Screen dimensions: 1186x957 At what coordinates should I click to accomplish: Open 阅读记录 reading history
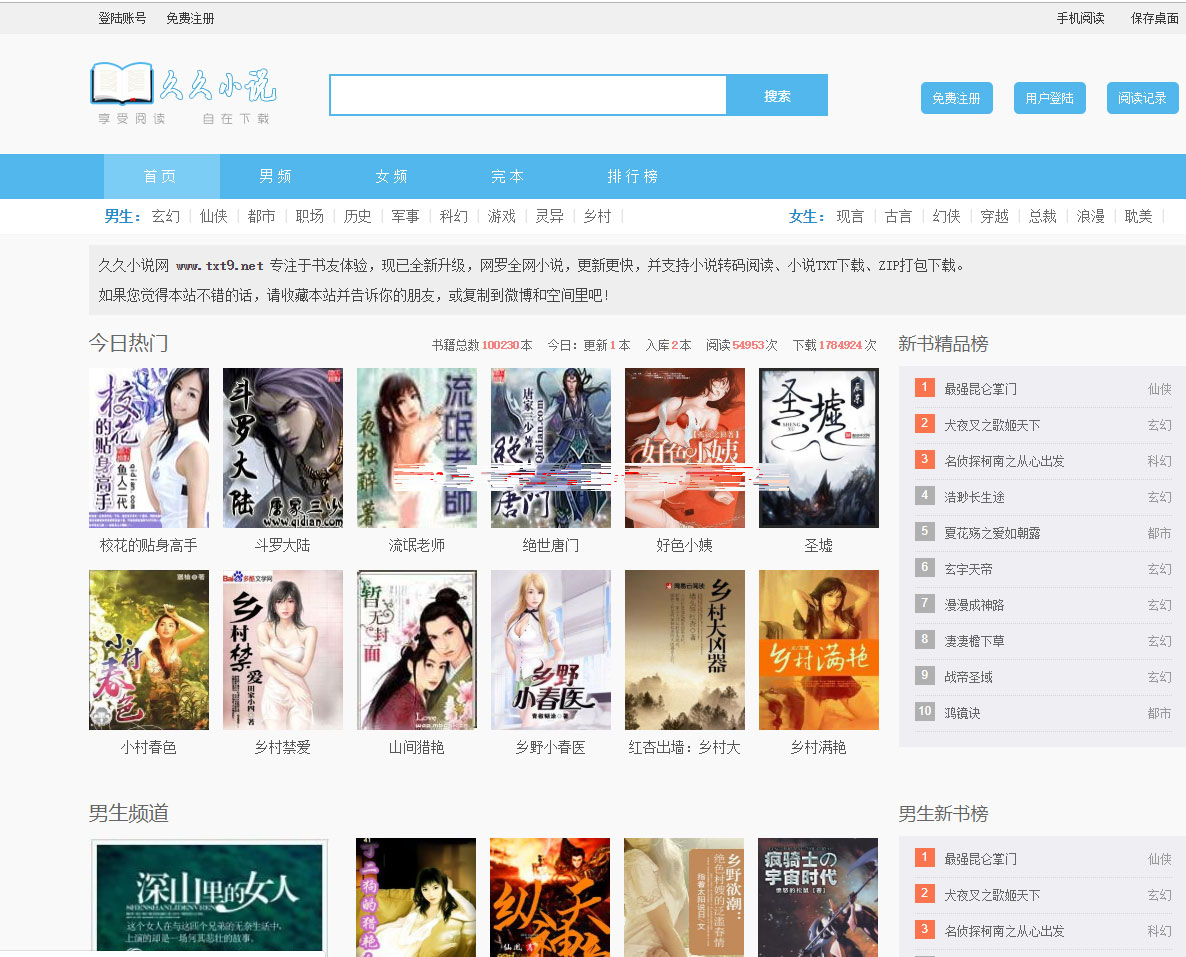coord(1142,98)
